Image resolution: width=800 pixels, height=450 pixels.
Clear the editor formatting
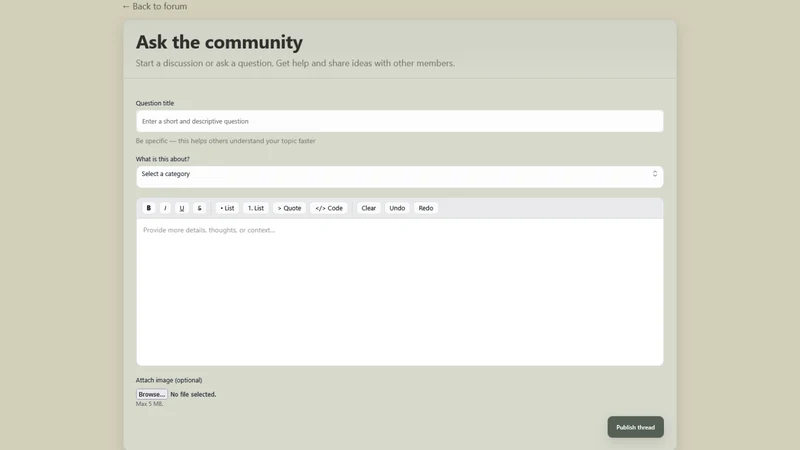point(368,208)
